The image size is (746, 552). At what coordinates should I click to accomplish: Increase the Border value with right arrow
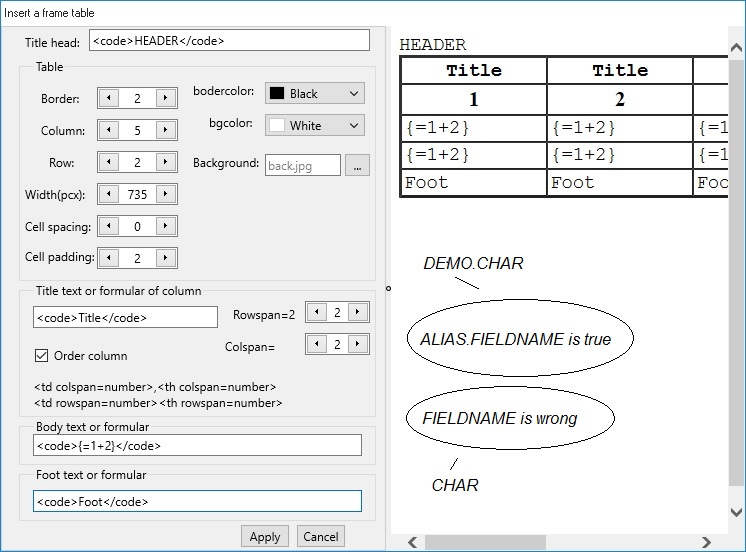(x=166, y=98)
